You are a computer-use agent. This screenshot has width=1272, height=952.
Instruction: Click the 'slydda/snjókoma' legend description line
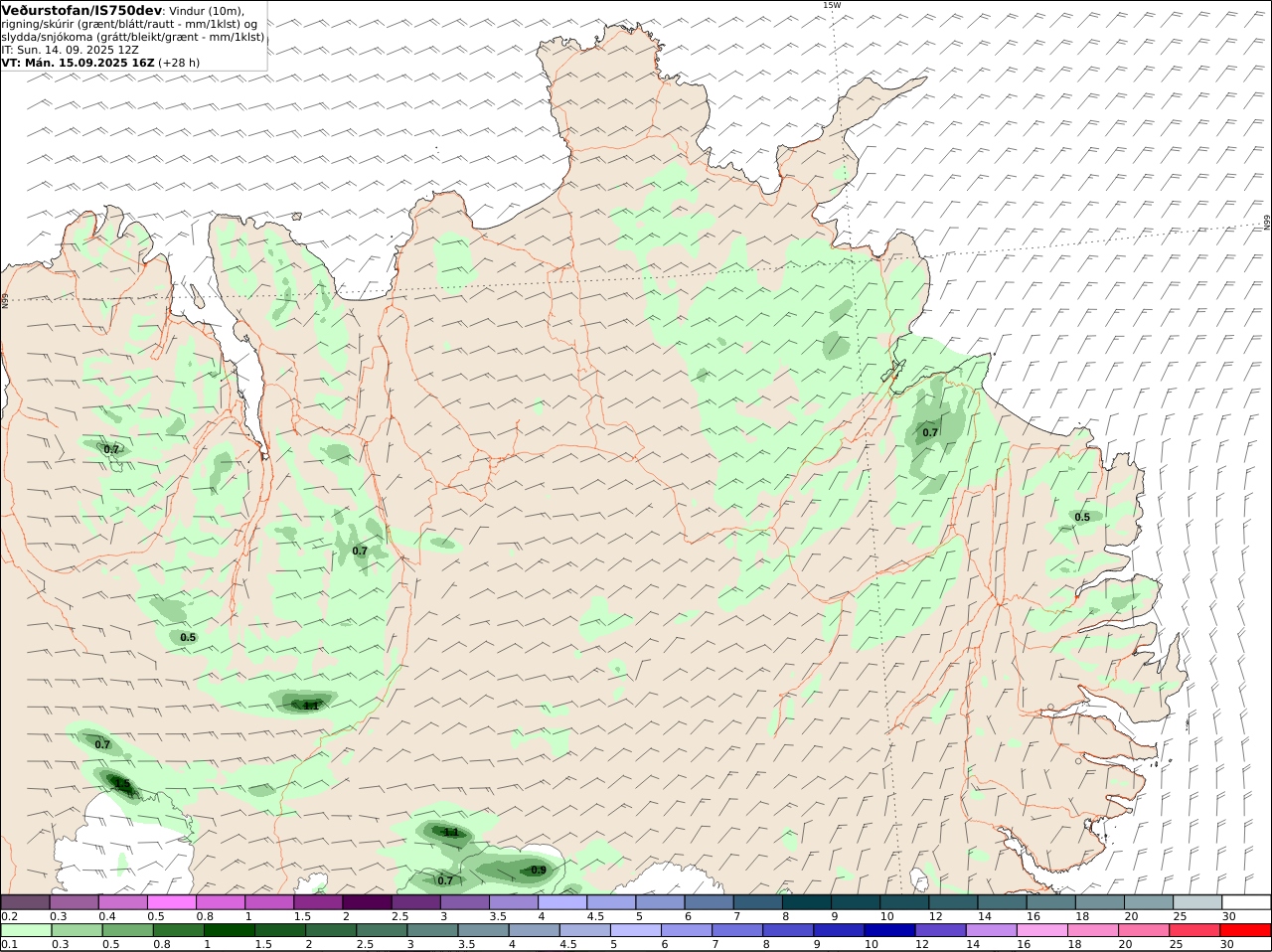(133, 36)
